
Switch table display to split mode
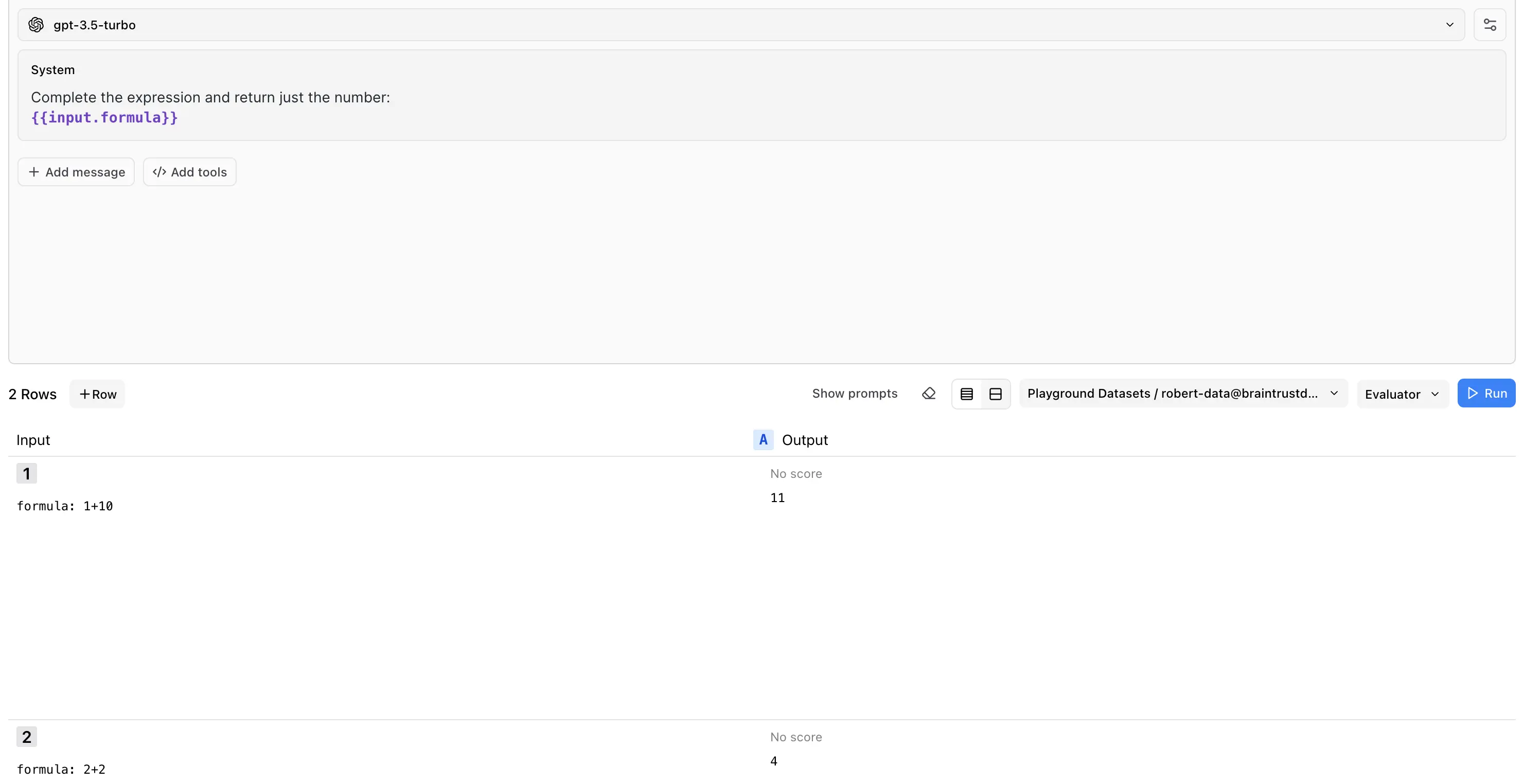coord(996,393)
